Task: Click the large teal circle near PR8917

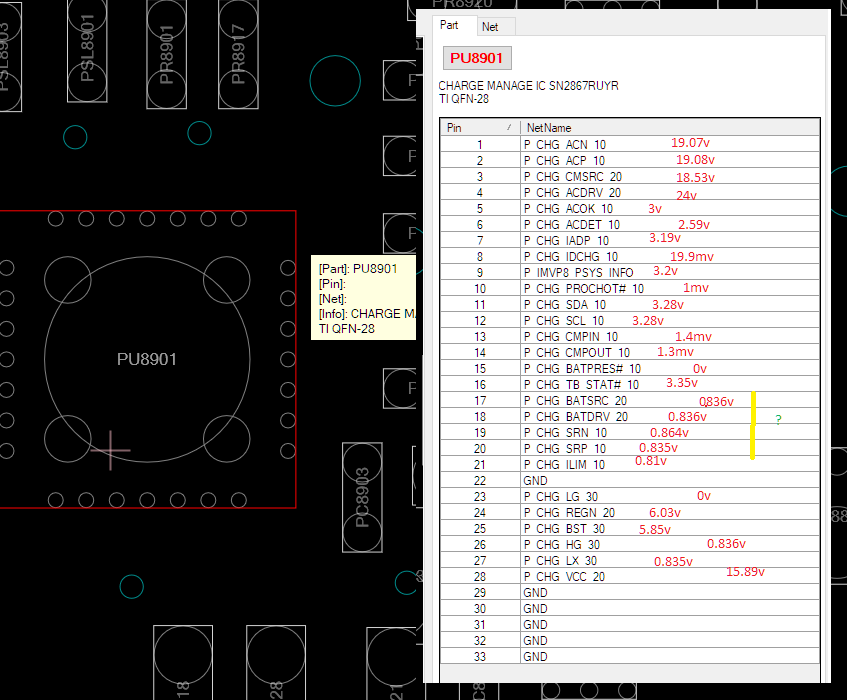Action: 335,80
